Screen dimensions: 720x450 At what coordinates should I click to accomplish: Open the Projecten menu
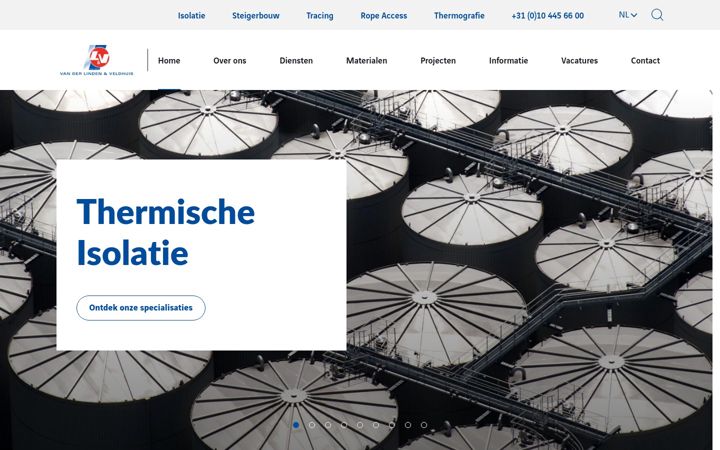tap(438, 61)
